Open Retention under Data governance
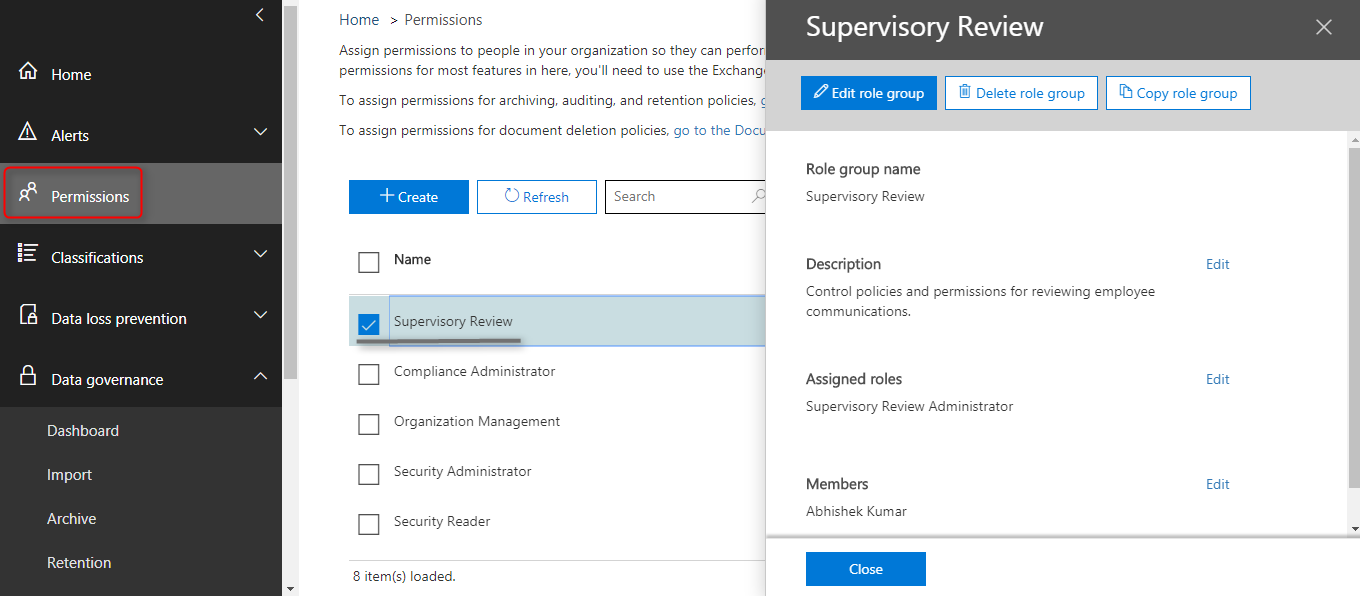 click(79, 563)
